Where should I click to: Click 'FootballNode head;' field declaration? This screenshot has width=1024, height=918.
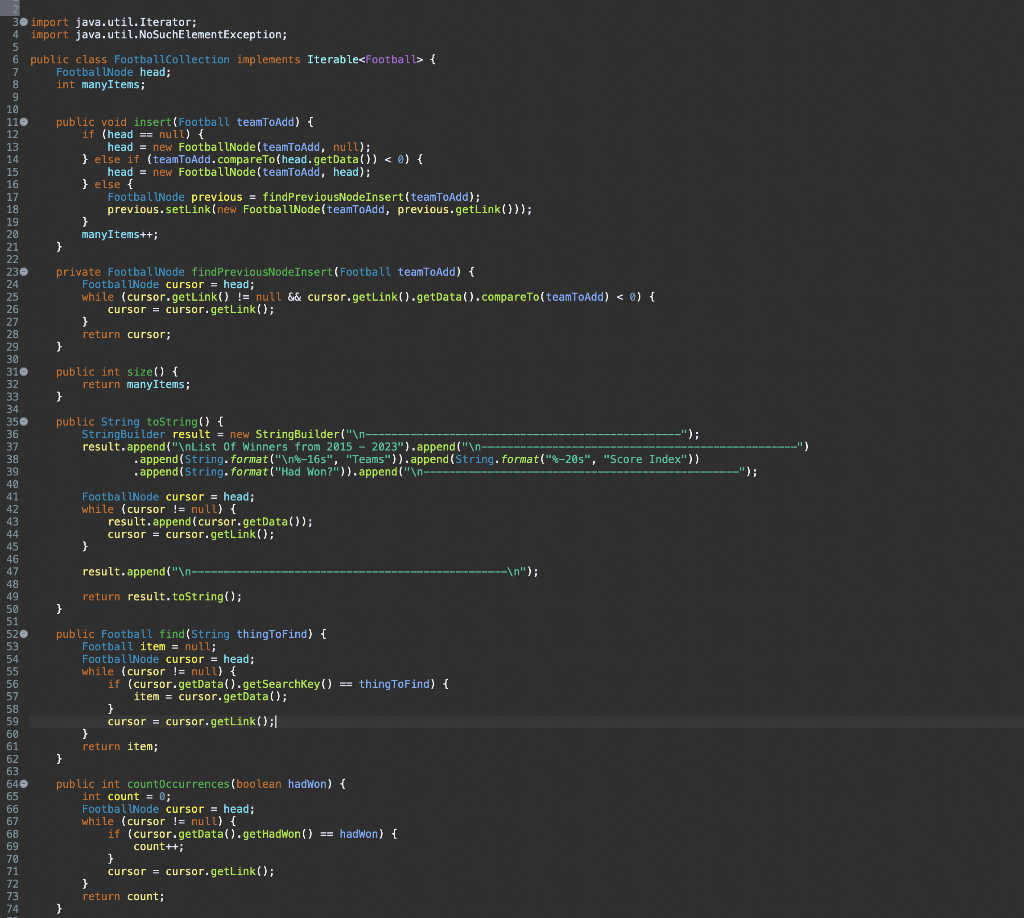point(113,72)
